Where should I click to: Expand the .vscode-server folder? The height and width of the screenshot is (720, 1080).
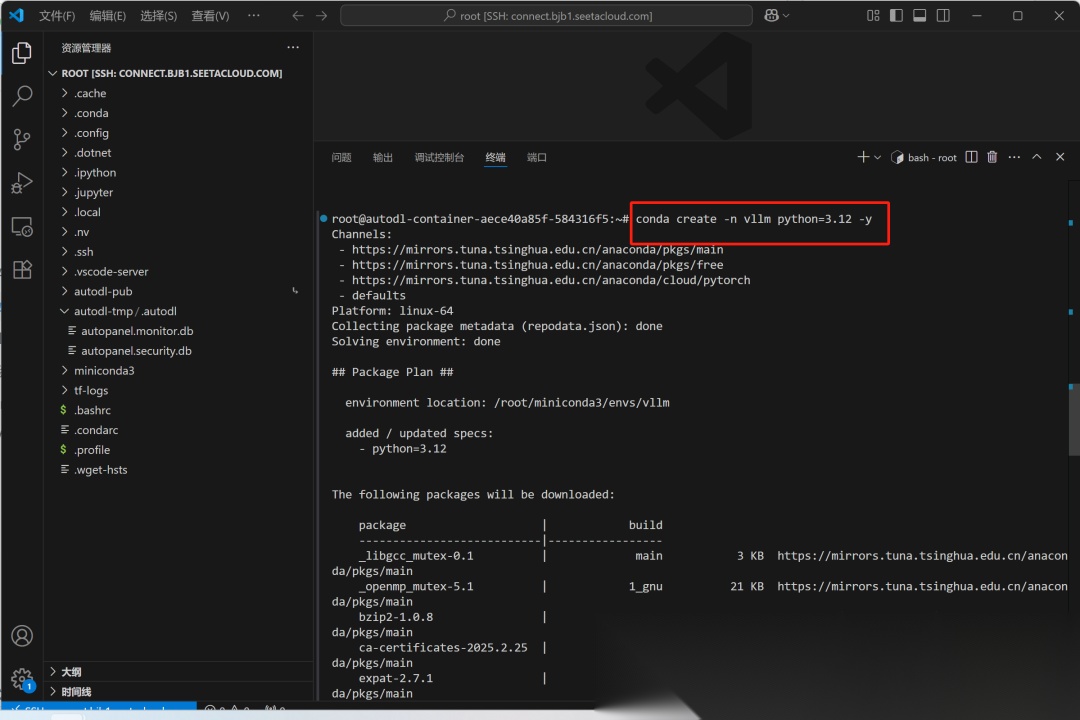(179, 271)
